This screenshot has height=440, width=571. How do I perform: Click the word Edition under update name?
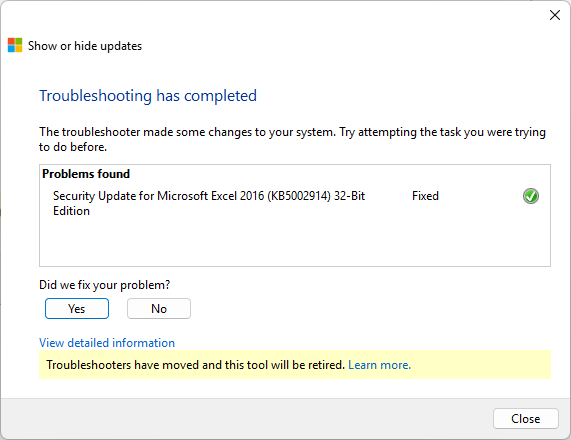click(x=71, y=211)
